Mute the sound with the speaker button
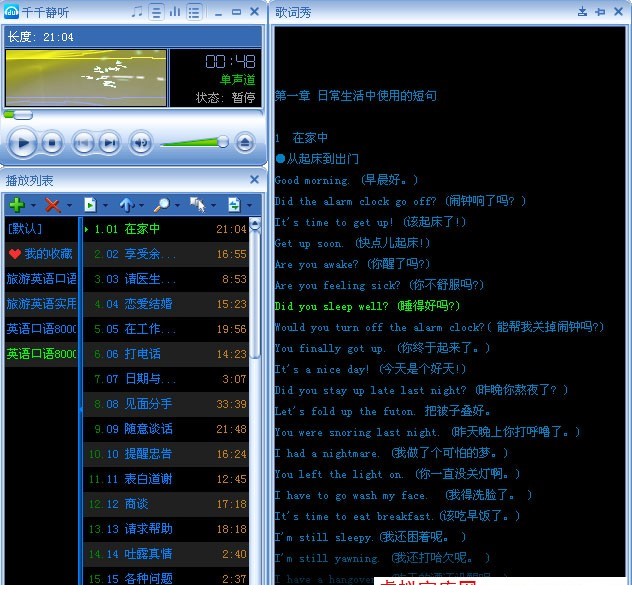632x608 pixels. pos(141,143)
